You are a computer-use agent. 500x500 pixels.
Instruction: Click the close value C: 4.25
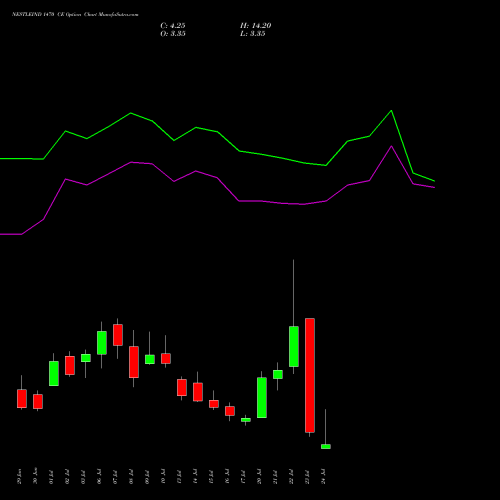coord(173,26)
